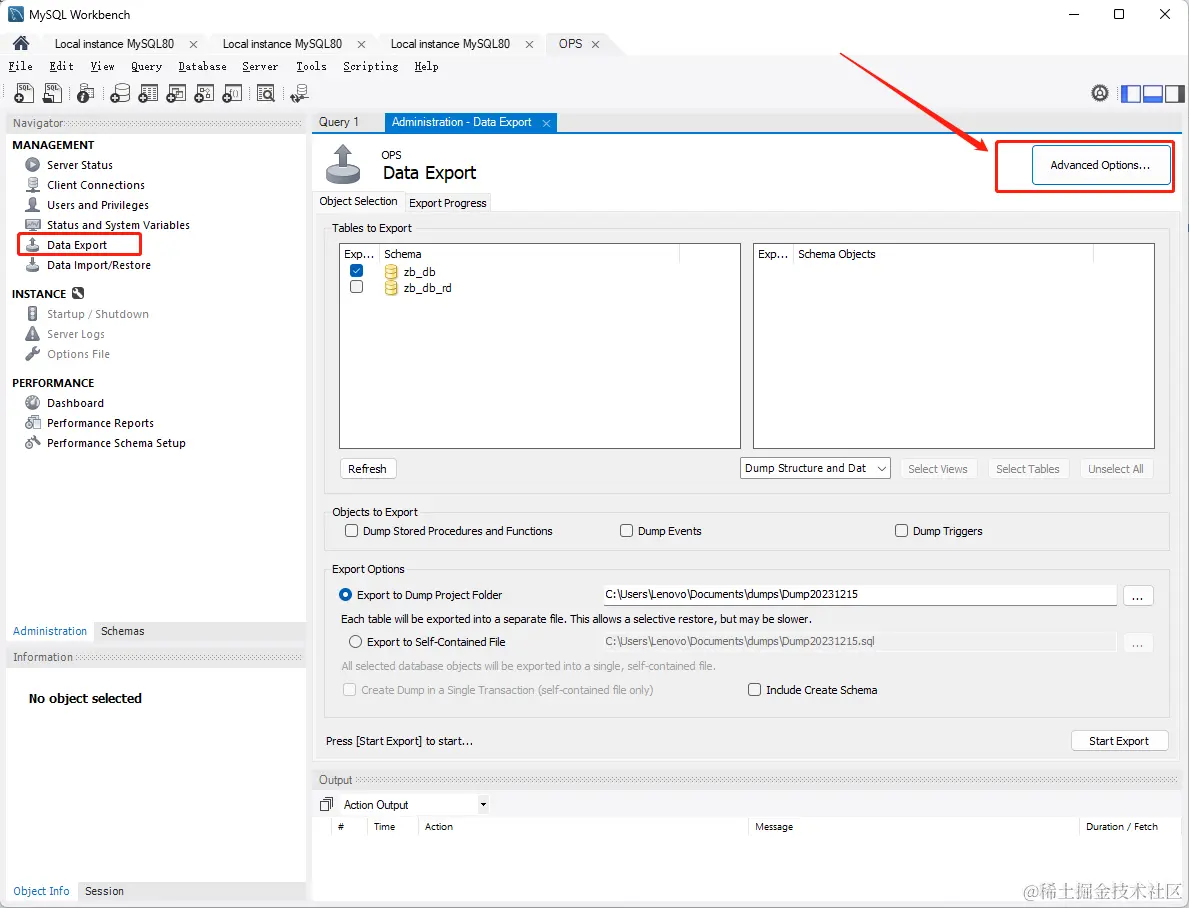The image size is (1189, 908).
Task: Switch to the Schemas navigator tab
Action: [x=122, y=631]
